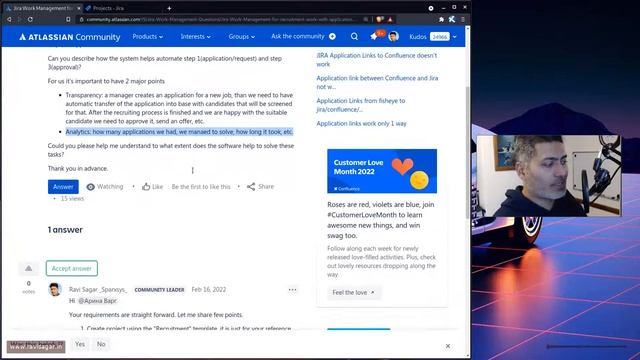Click No in the feedback bar
Screen dimensions: 640x360
pos(101,344)
